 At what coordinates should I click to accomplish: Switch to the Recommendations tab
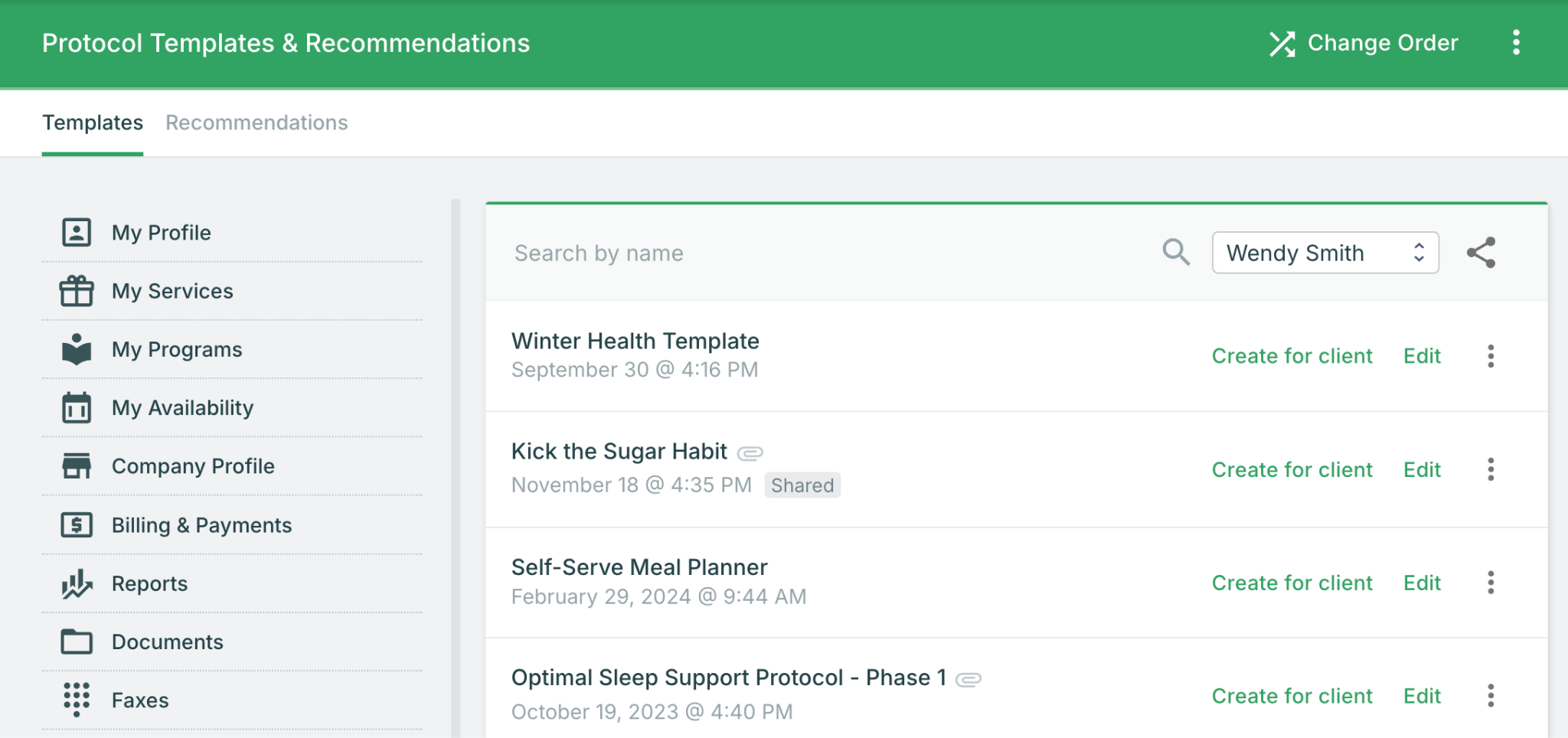point(256,122)
